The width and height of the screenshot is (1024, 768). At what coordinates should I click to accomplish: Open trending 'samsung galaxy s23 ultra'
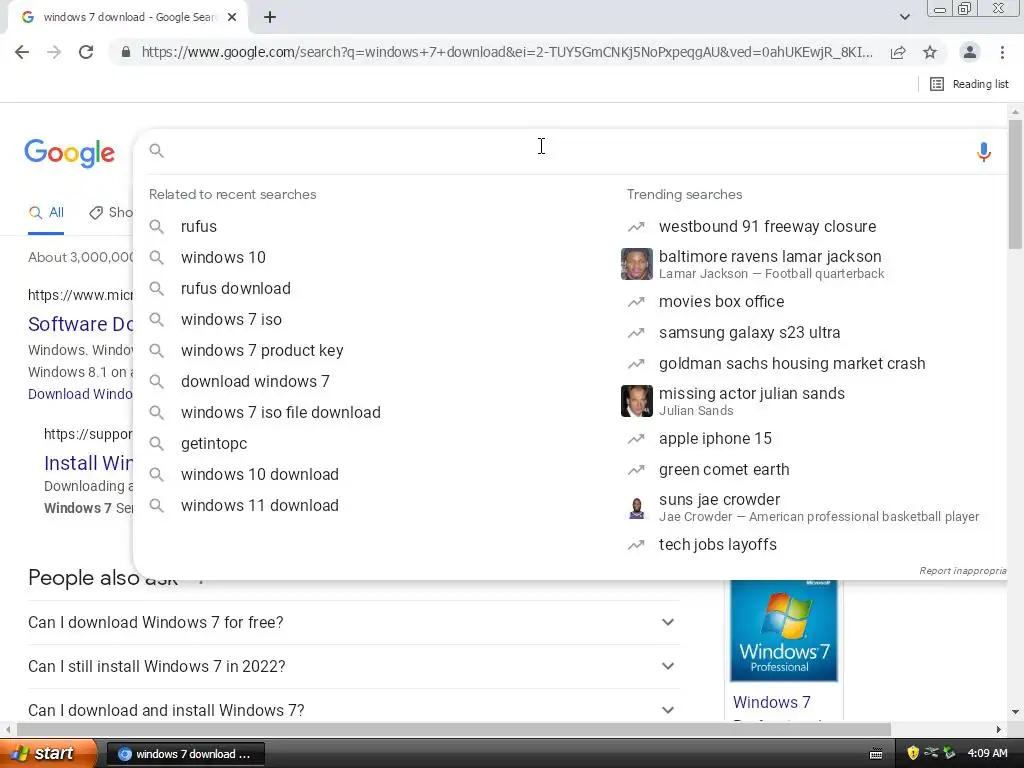click(x=749, y=332)
